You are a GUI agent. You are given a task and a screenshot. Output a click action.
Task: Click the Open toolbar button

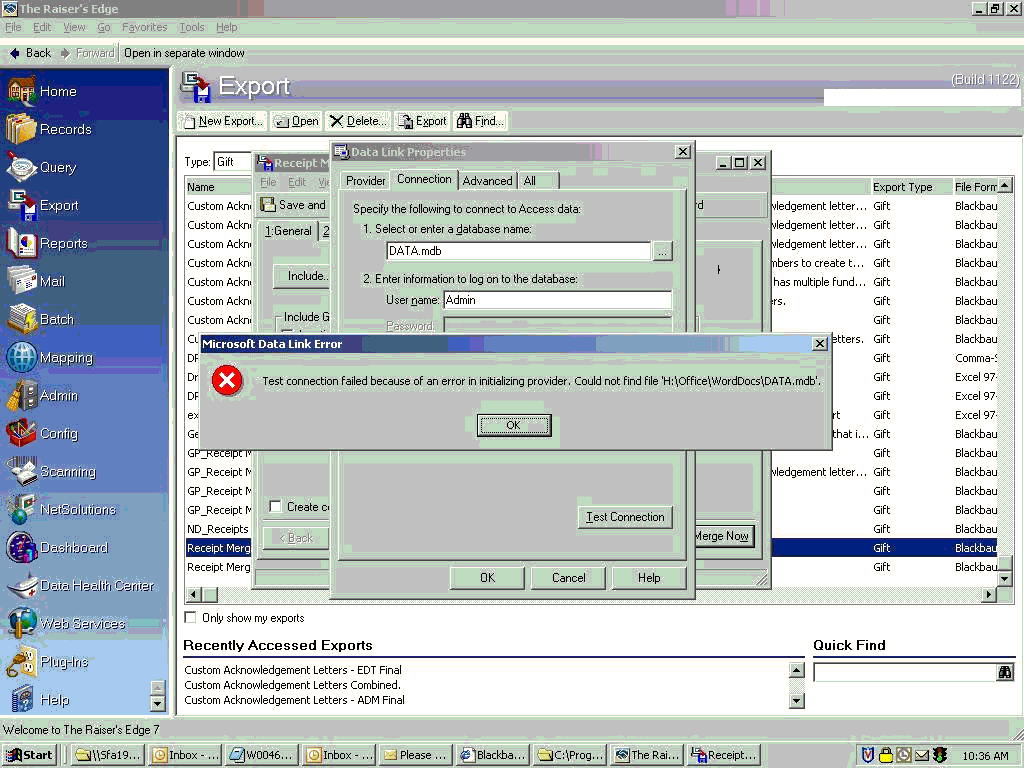pos(296,121)
